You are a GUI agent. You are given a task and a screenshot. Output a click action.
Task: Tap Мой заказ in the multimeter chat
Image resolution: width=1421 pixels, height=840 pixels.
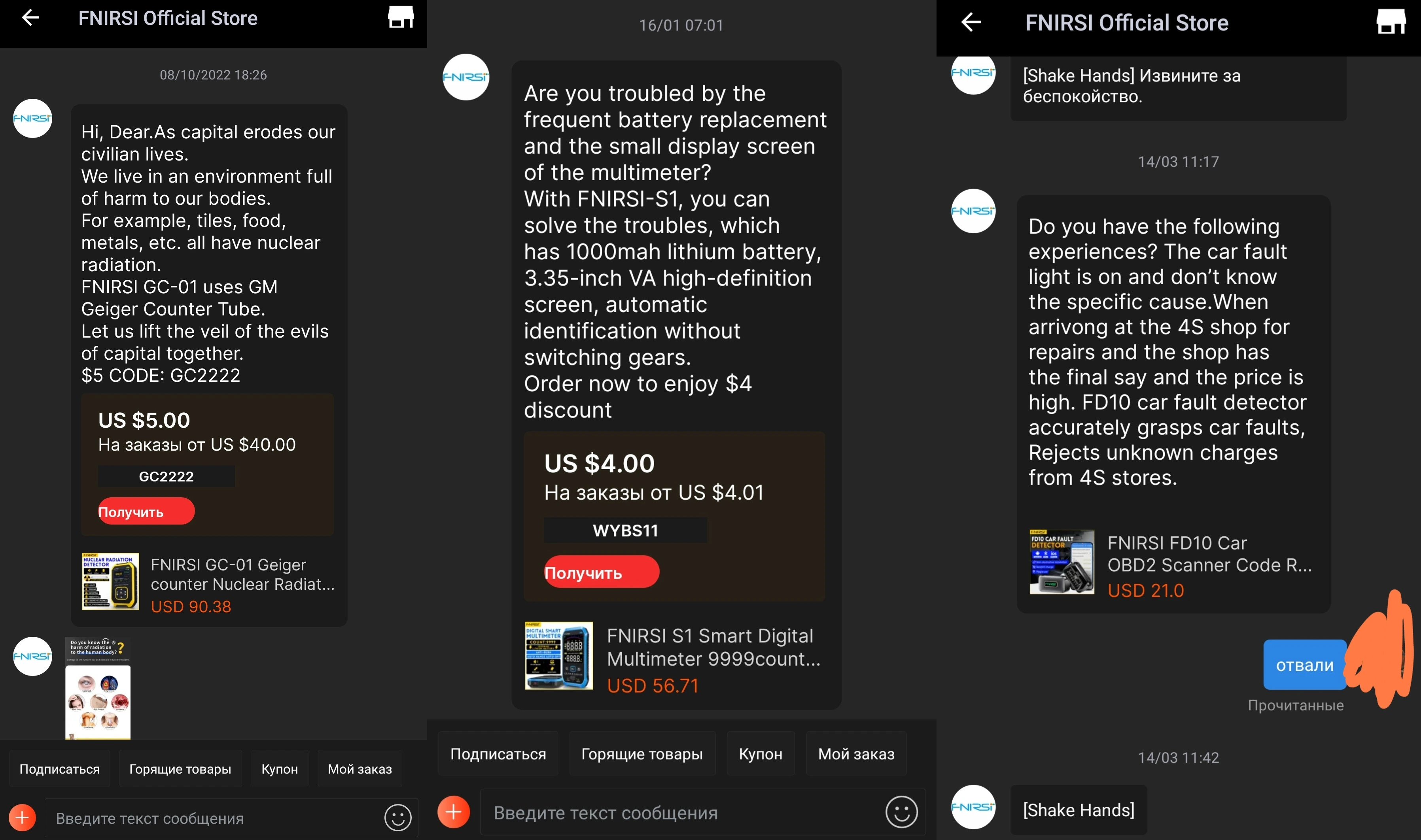[x=857, y=753]
